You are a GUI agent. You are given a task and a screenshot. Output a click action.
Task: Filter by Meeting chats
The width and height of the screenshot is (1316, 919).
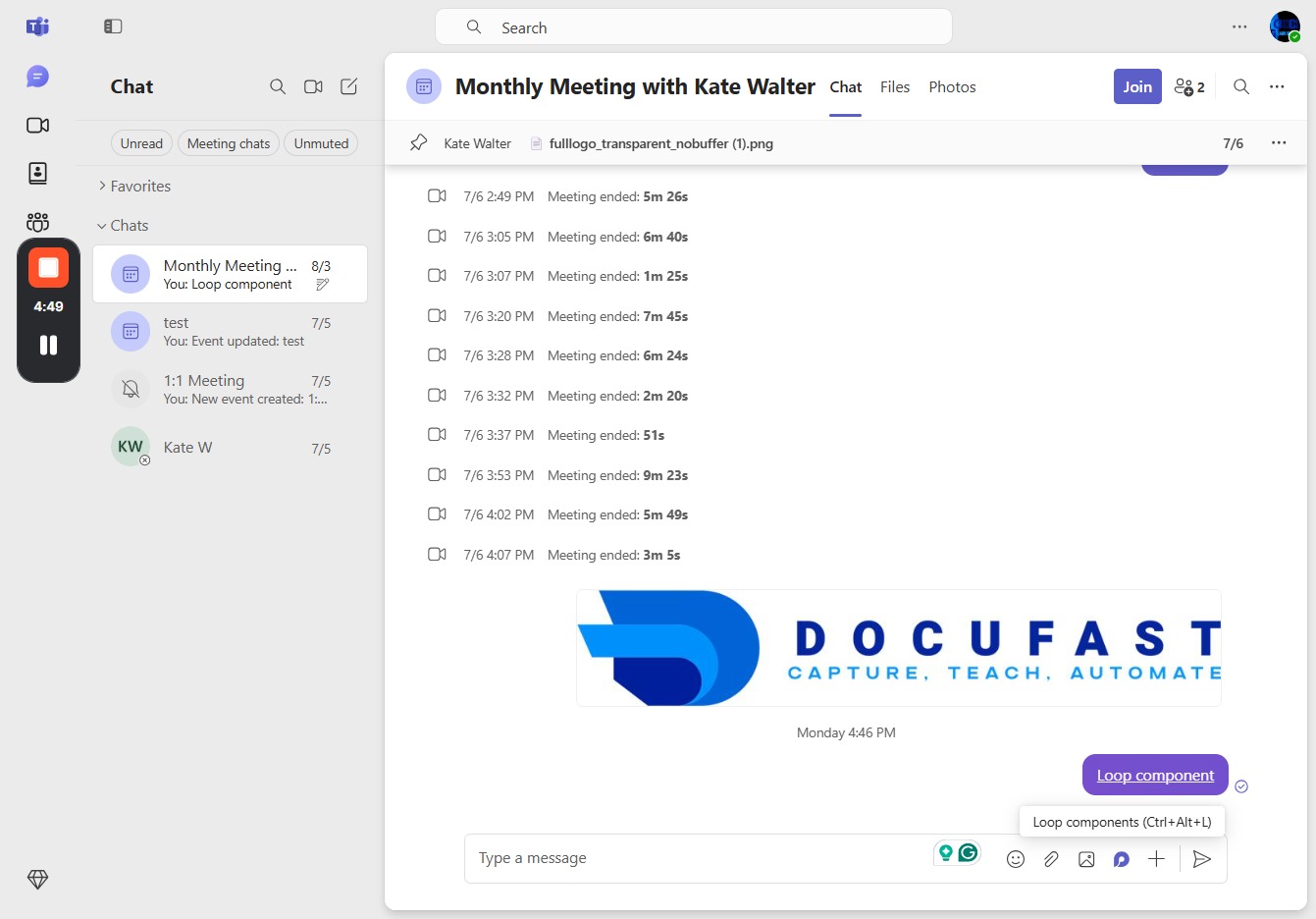click(x=229, y=143)
